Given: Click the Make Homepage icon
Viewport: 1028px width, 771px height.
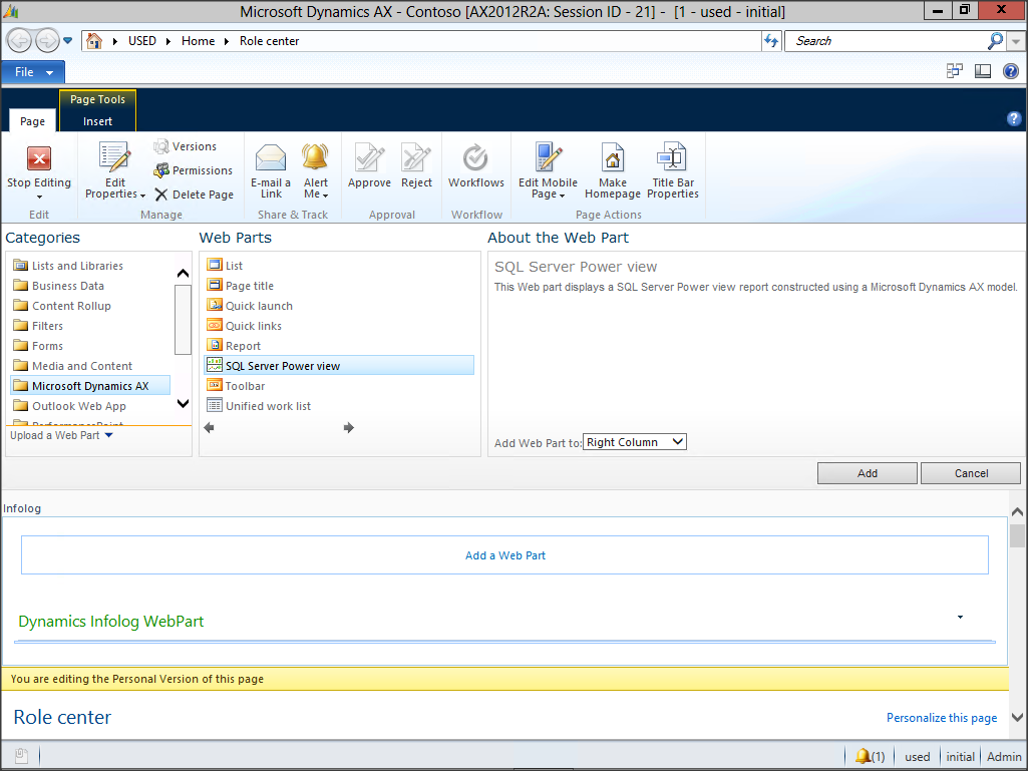Looking at the screenshot, I should point(612,160).
